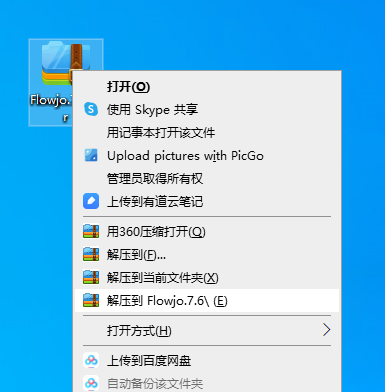385x392 pixels.
Task: Extract via 解压到 Flowjo.7.6\ (E)
Action: [x=207, y=301]
